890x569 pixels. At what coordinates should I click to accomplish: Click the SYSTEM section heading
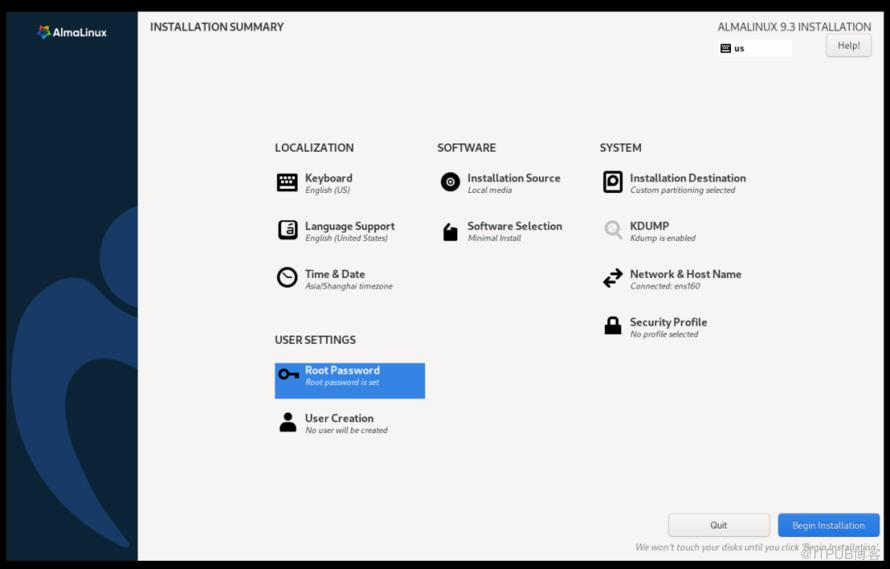(620, 148)
